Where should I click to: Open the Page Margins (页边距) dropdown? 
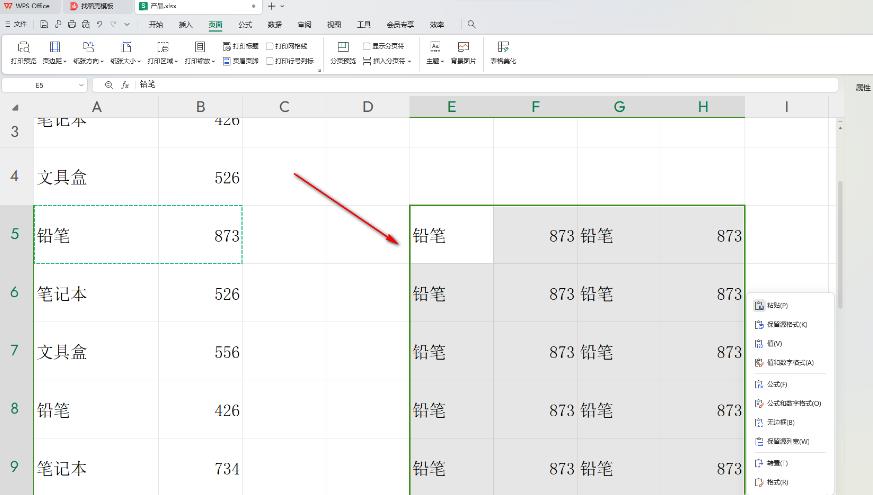(x=55, y=53)
